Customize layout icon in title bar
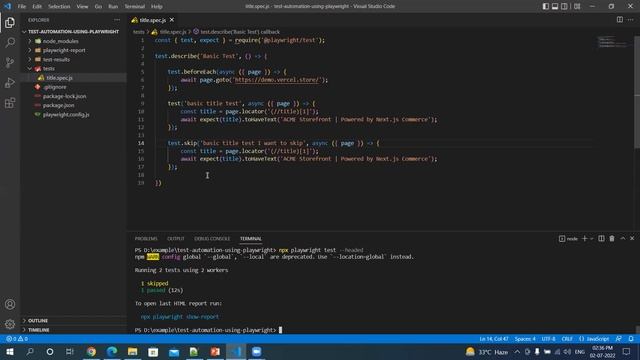The width and height of the screenshot is (640, 360). point(577,6)
